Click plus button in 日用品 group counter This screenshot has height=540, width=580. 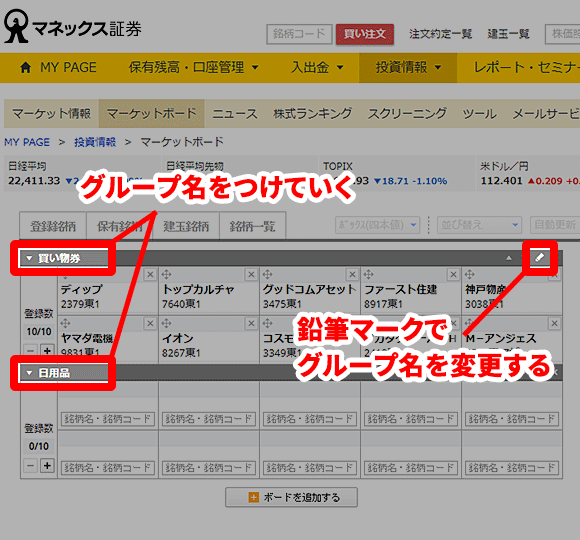coord(47,465)
